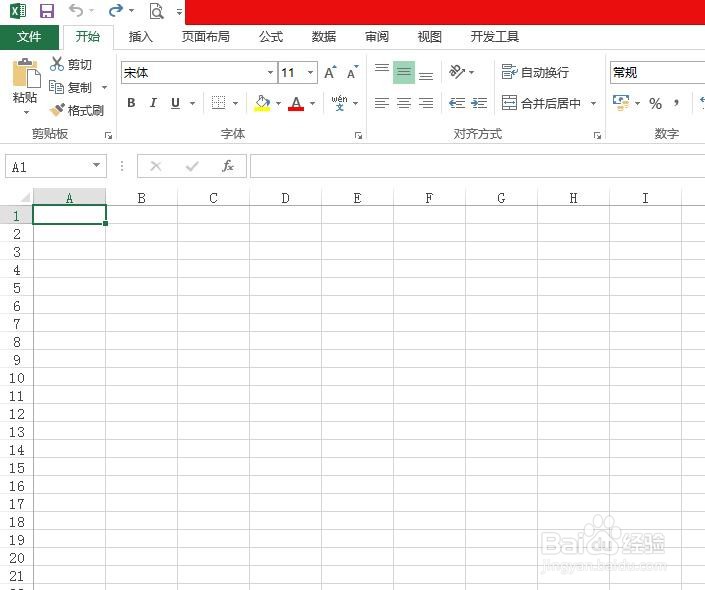Screen dimensions: 705x590
Task: Decrease the indent level
Action: click(457, 103)
